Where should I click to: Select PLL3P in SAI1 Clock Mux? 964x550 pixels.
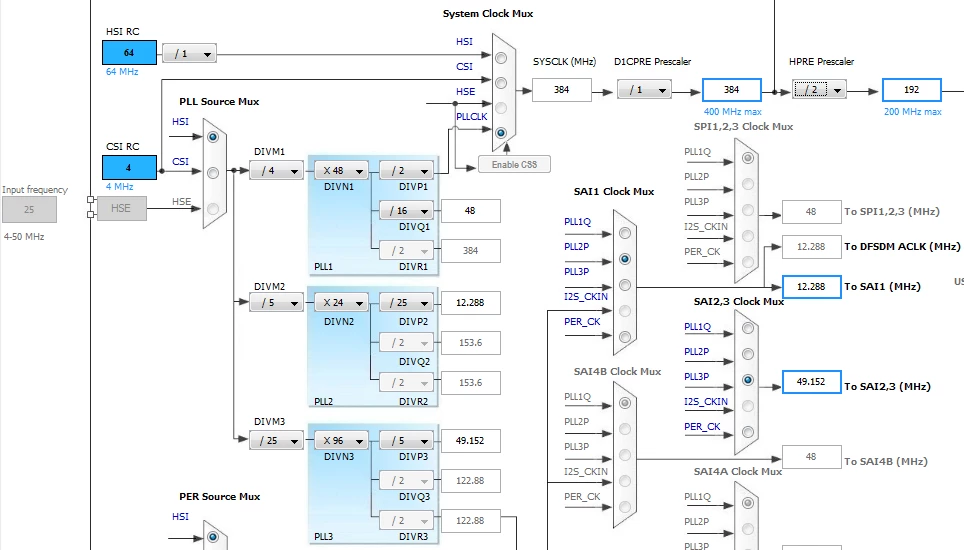(625, 285)
